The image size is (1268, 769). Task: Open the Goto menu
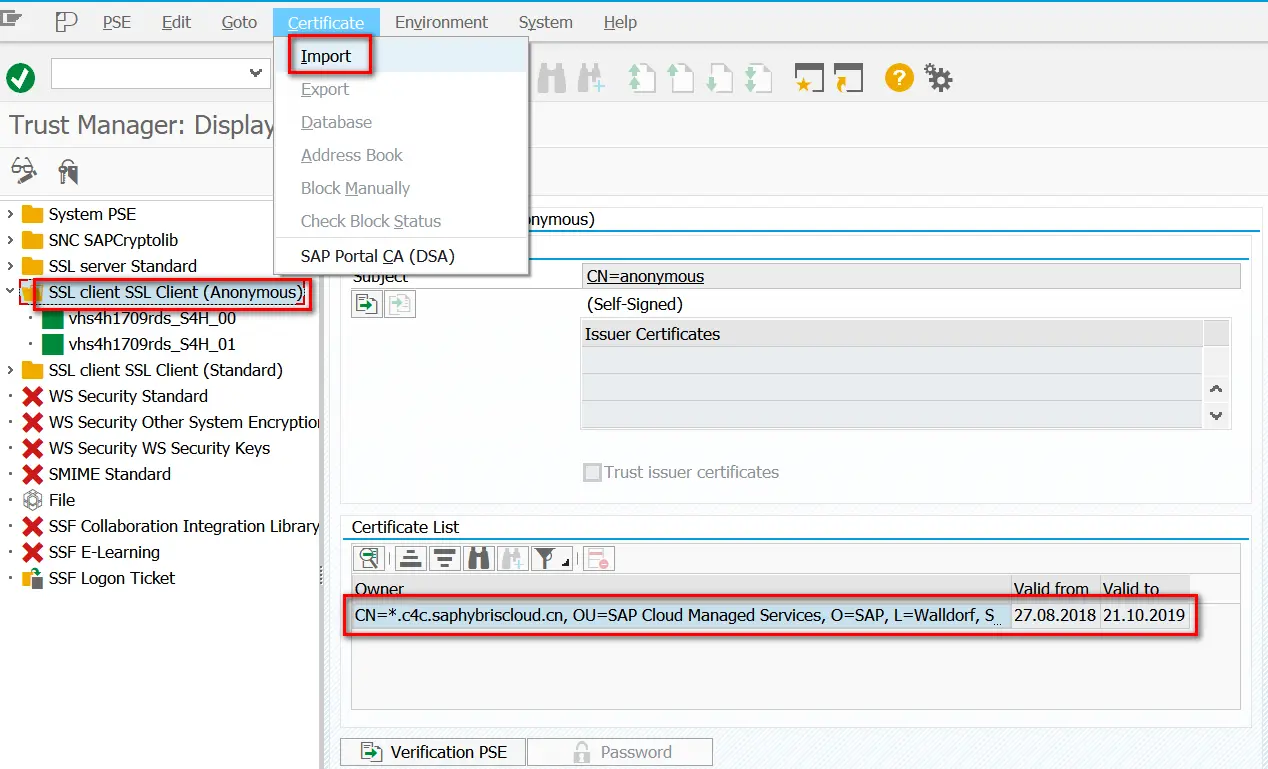point(239,22)
